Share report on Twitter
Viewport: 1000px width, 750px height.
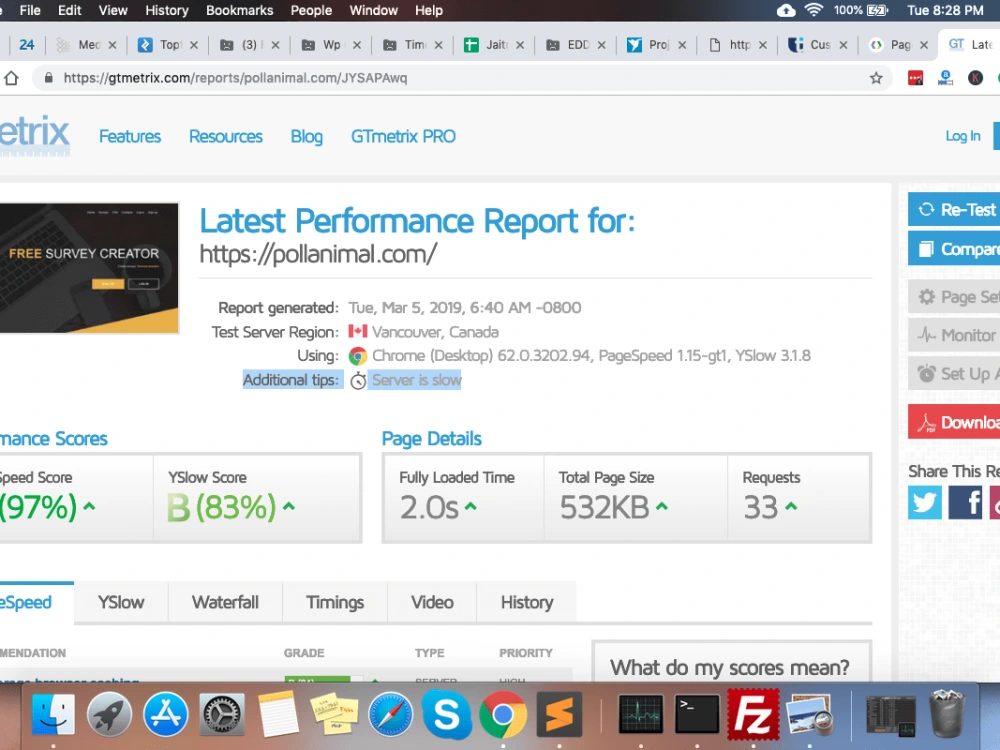point(925,502)
